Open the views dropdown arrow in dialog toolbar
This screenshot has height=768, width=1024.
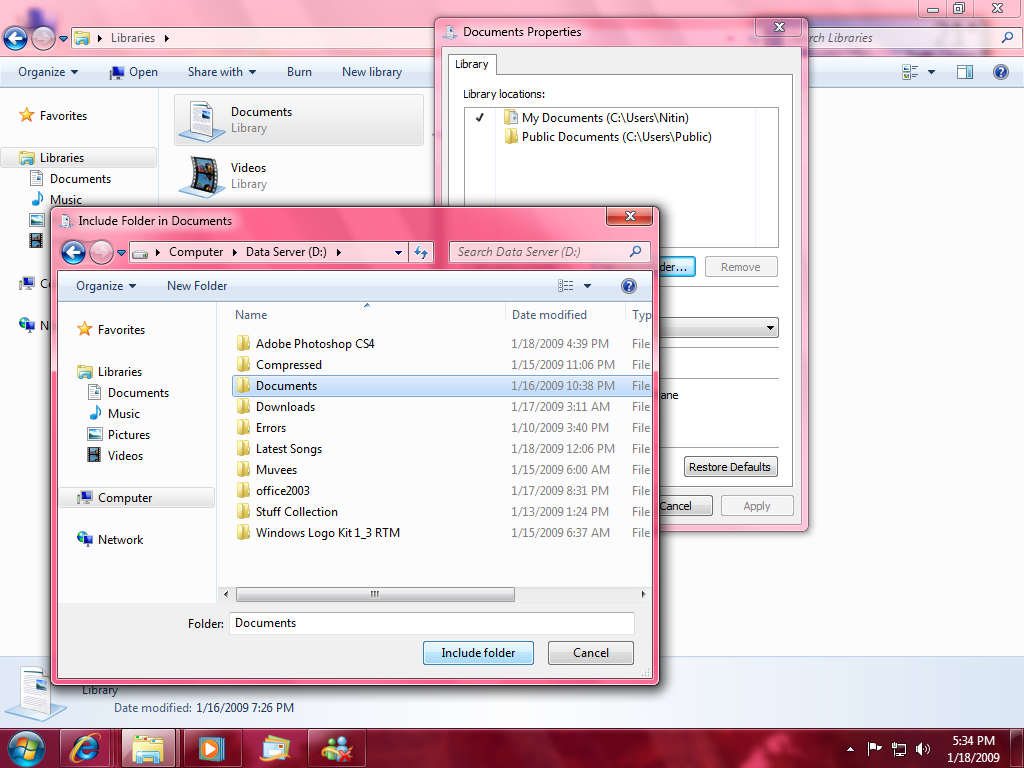tap(587, 286)
